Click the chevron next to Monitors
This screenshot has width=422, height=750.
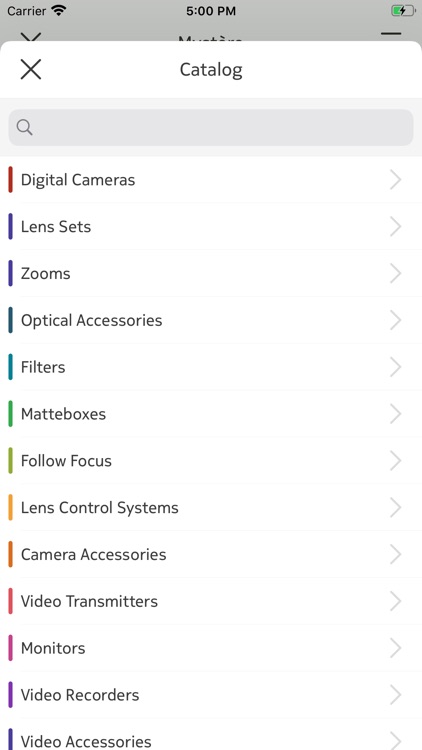[x=395, y=648]
